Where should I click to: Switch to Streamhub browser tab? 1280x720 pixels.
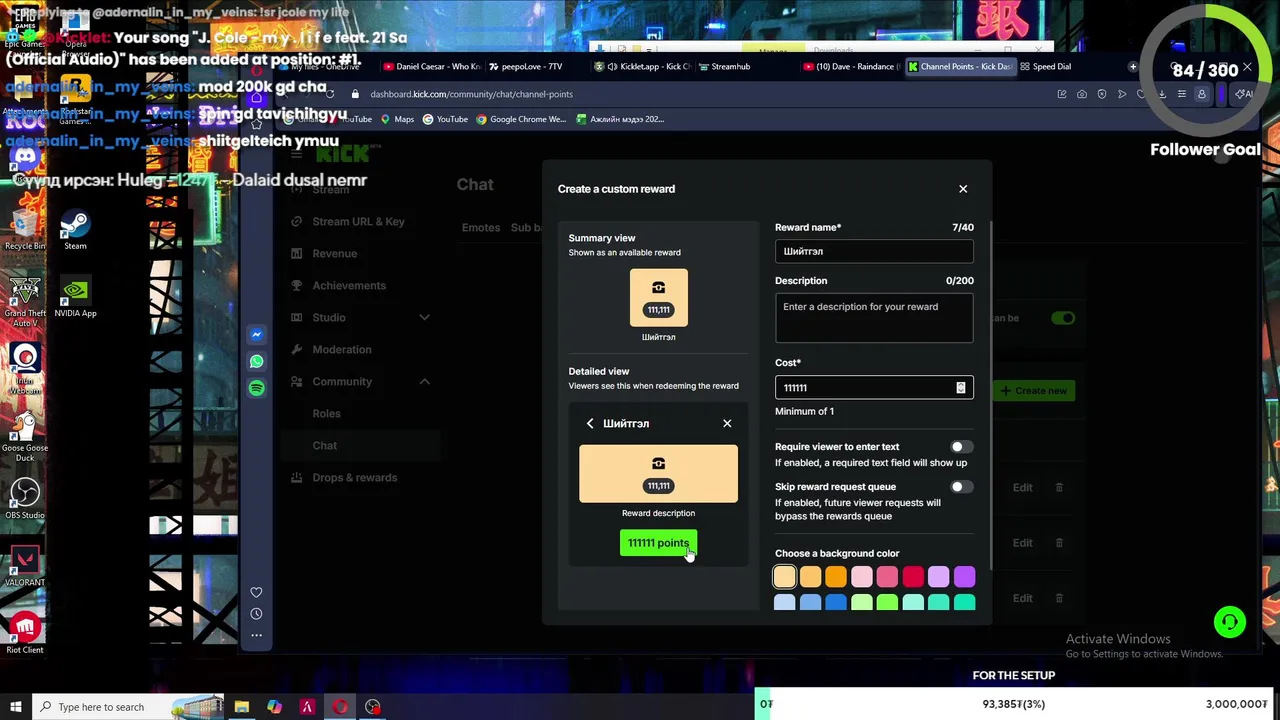tap(730, 67)
